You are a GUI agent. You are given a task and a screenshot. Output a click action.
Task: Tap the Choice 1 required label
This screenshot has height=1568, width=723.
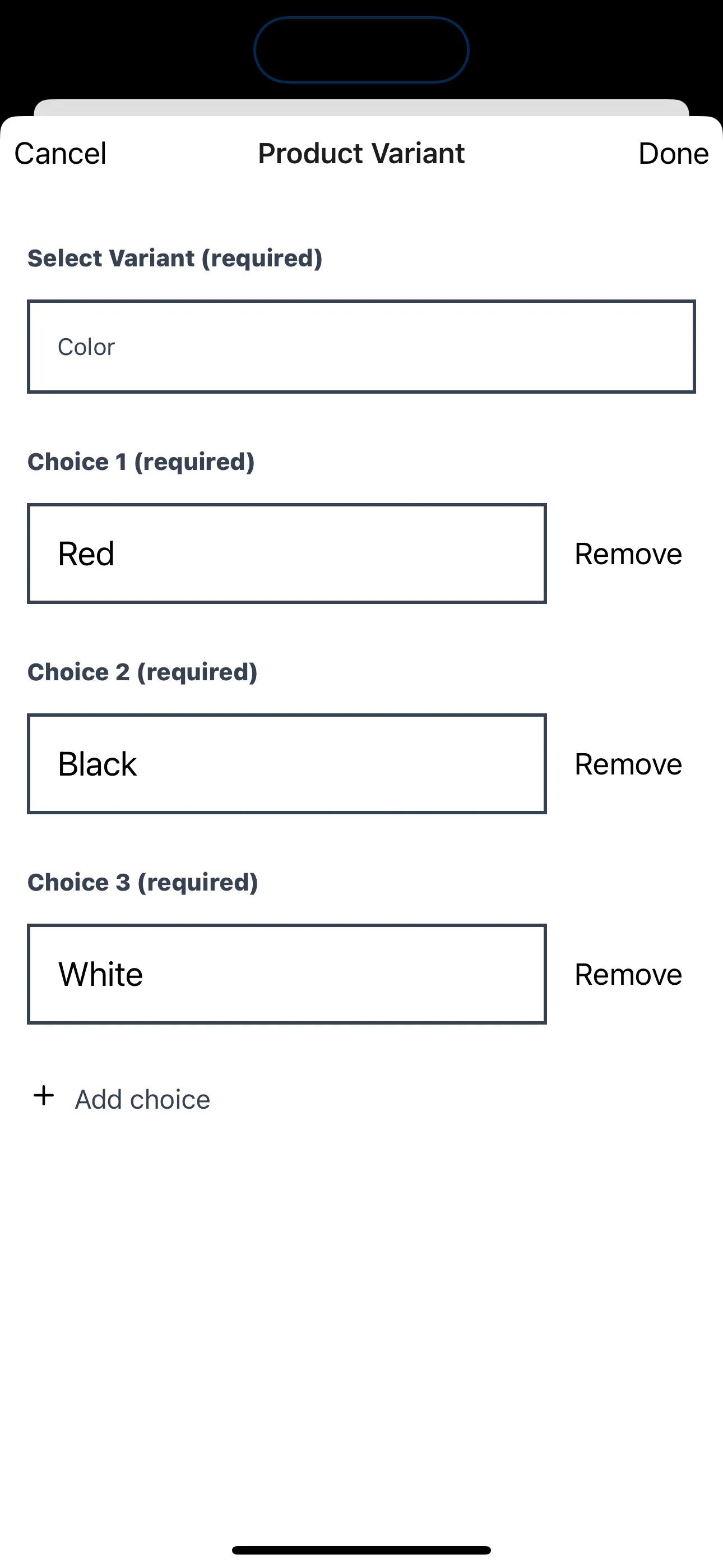[x=141, y=462]
